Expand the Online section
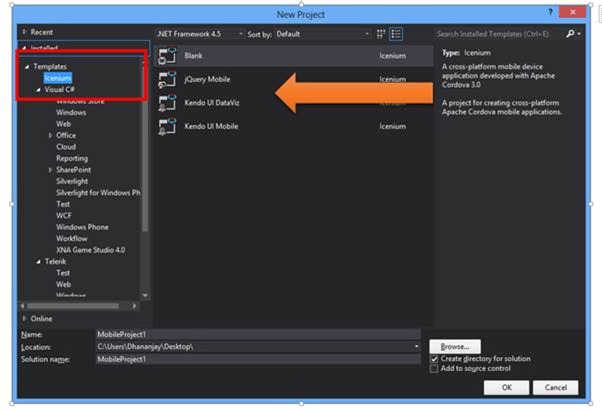 click(x=24, y=318)
